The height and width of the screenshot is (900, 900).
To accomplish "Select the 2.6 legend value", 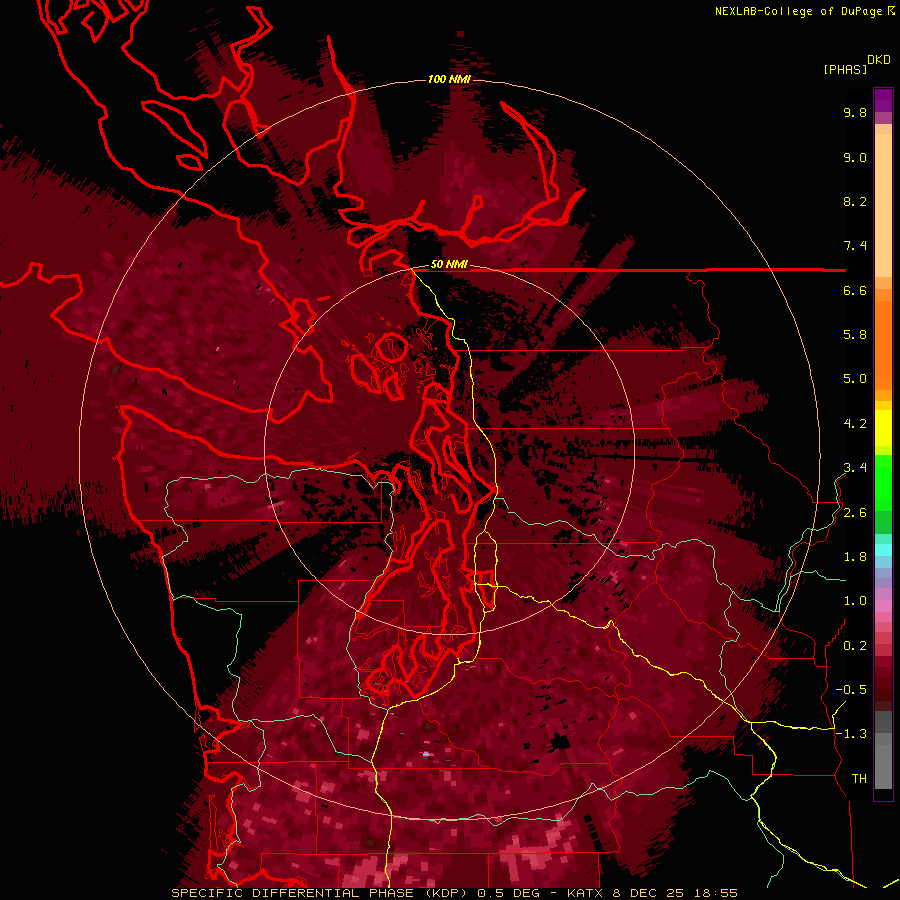I will 855,513.
